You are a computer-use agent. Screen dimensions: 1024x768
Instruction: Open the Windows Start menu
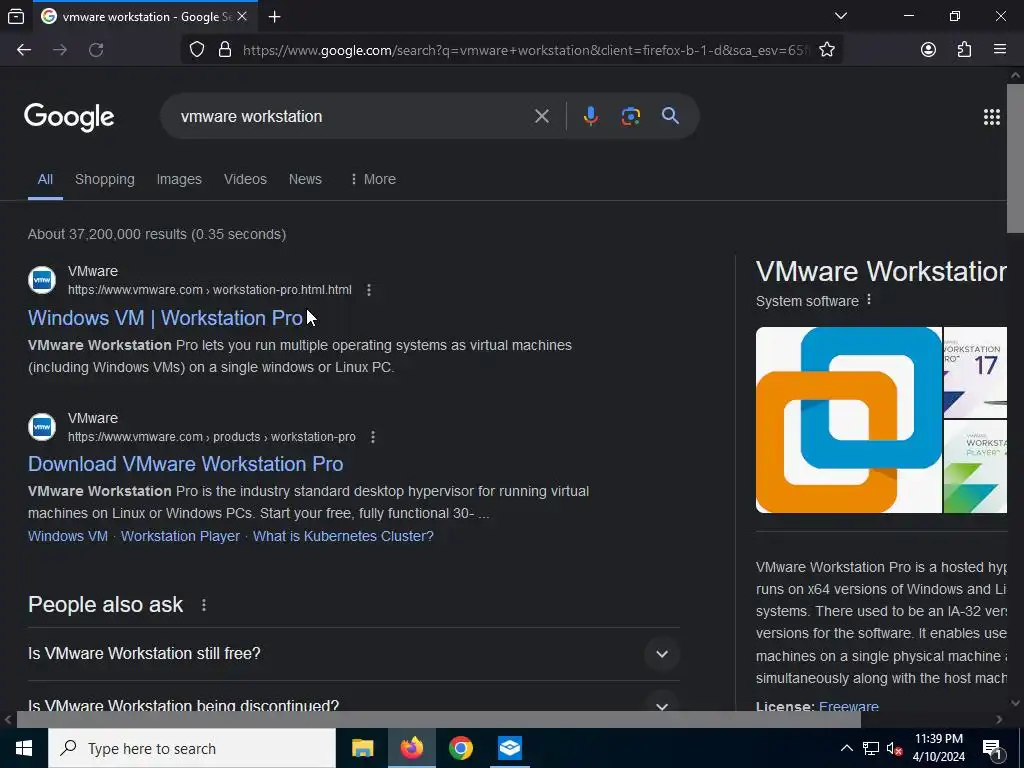pos(24,748)
